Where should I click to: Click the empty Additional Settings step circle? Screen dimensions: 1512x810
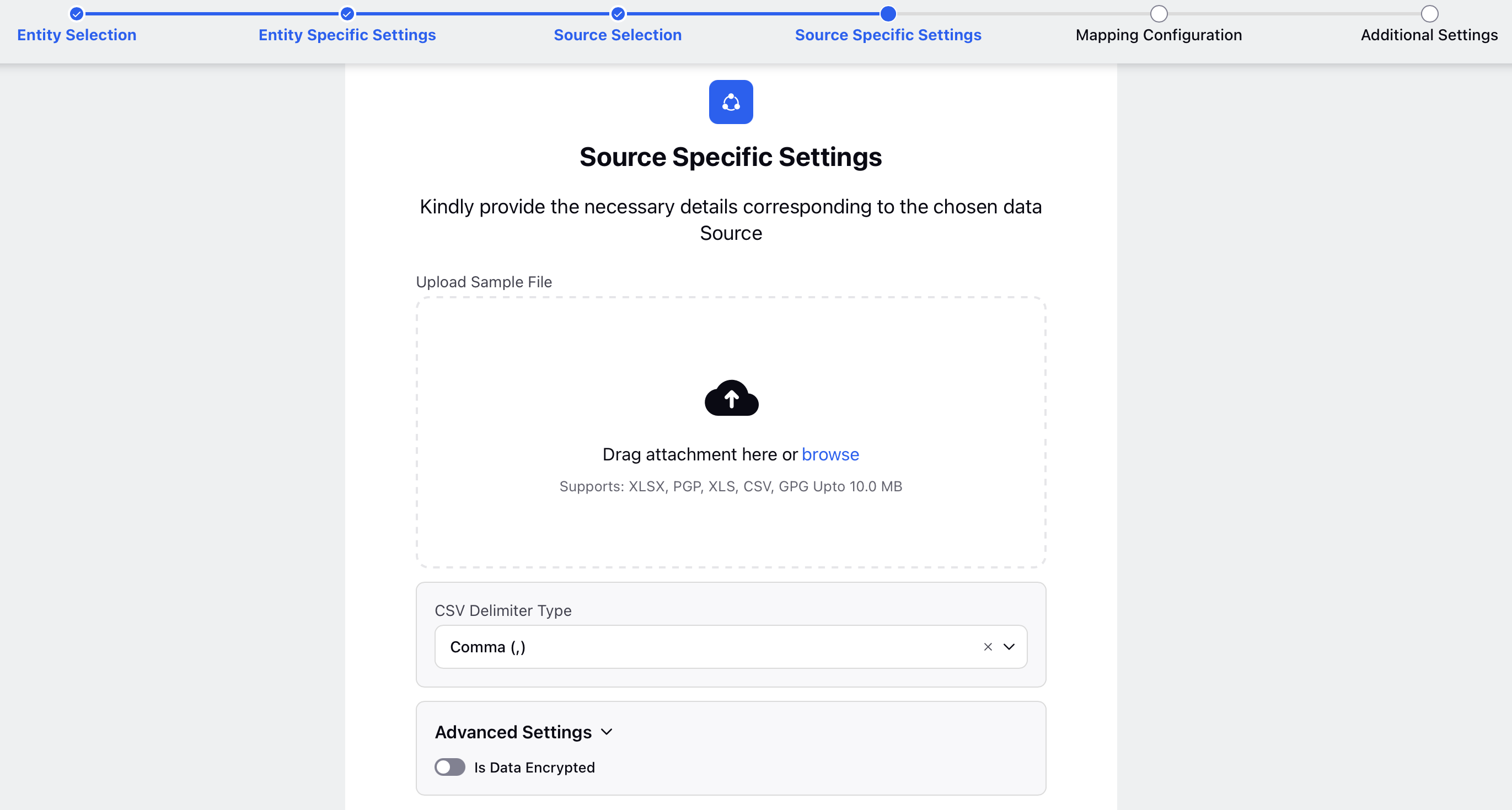tap(1429, 13)
